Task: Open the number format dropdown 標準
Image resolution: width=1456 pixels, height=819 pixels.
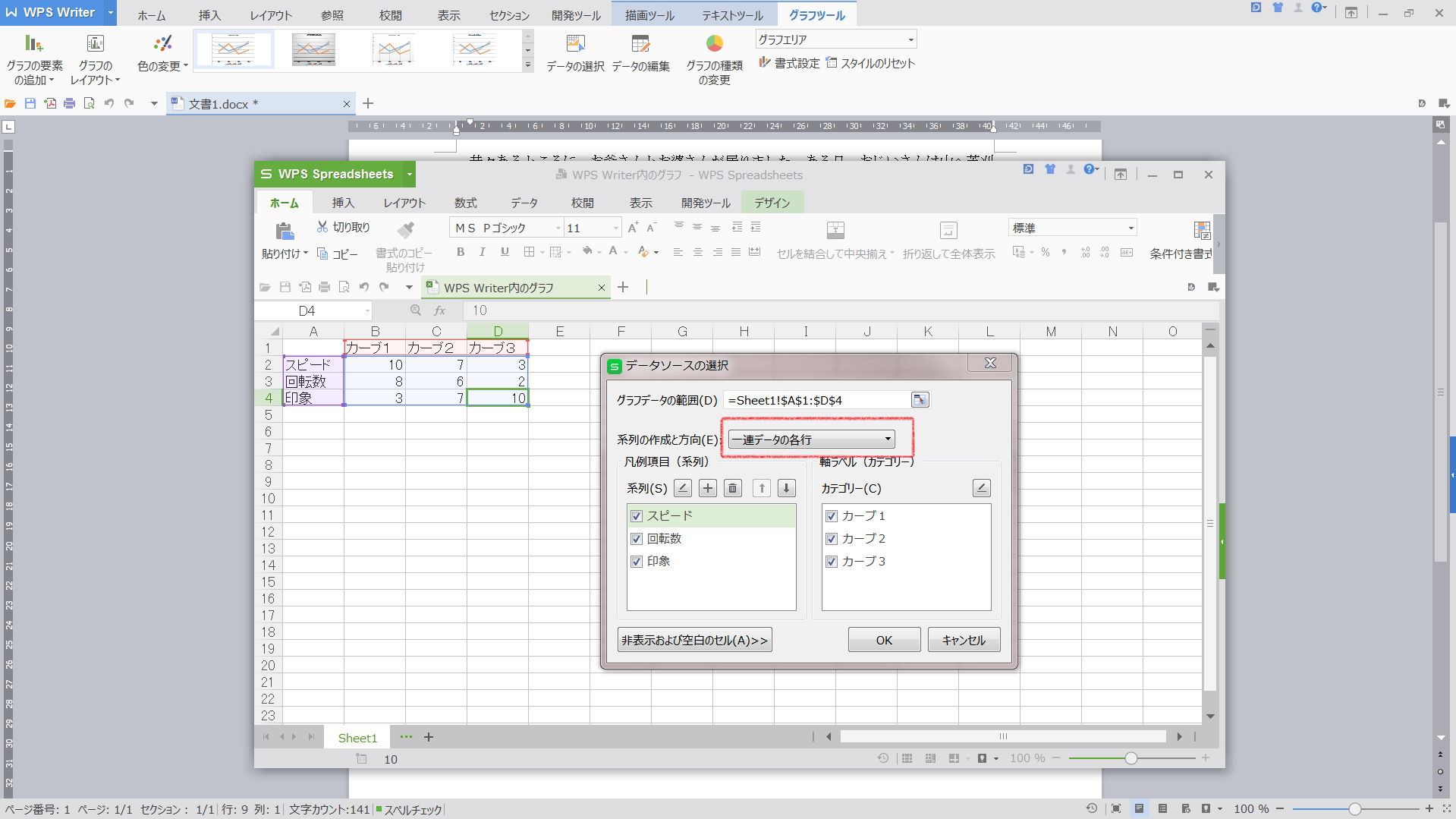Action: [x=1131, y=228]
